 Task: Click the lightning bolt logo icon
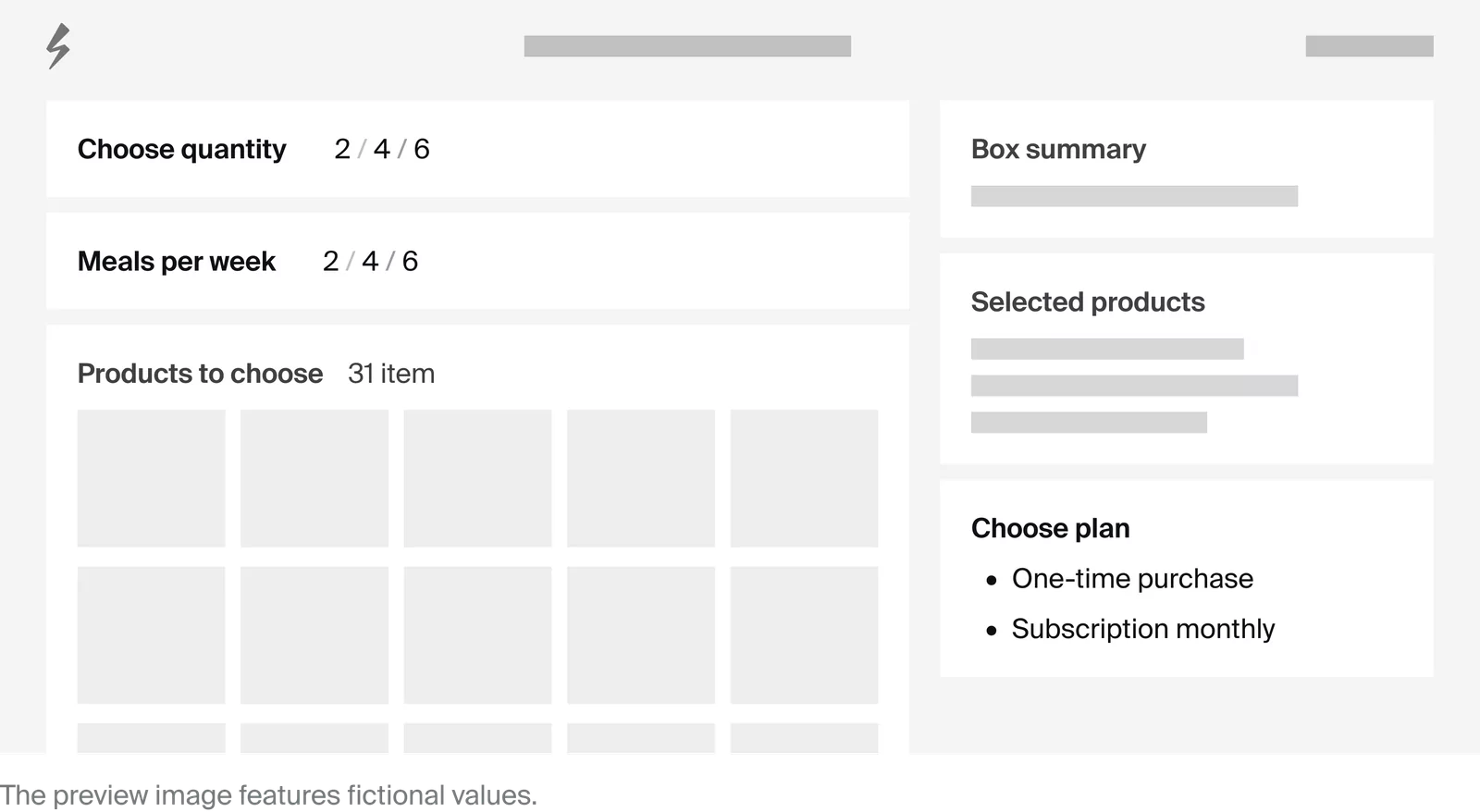[x=58, y=46]
